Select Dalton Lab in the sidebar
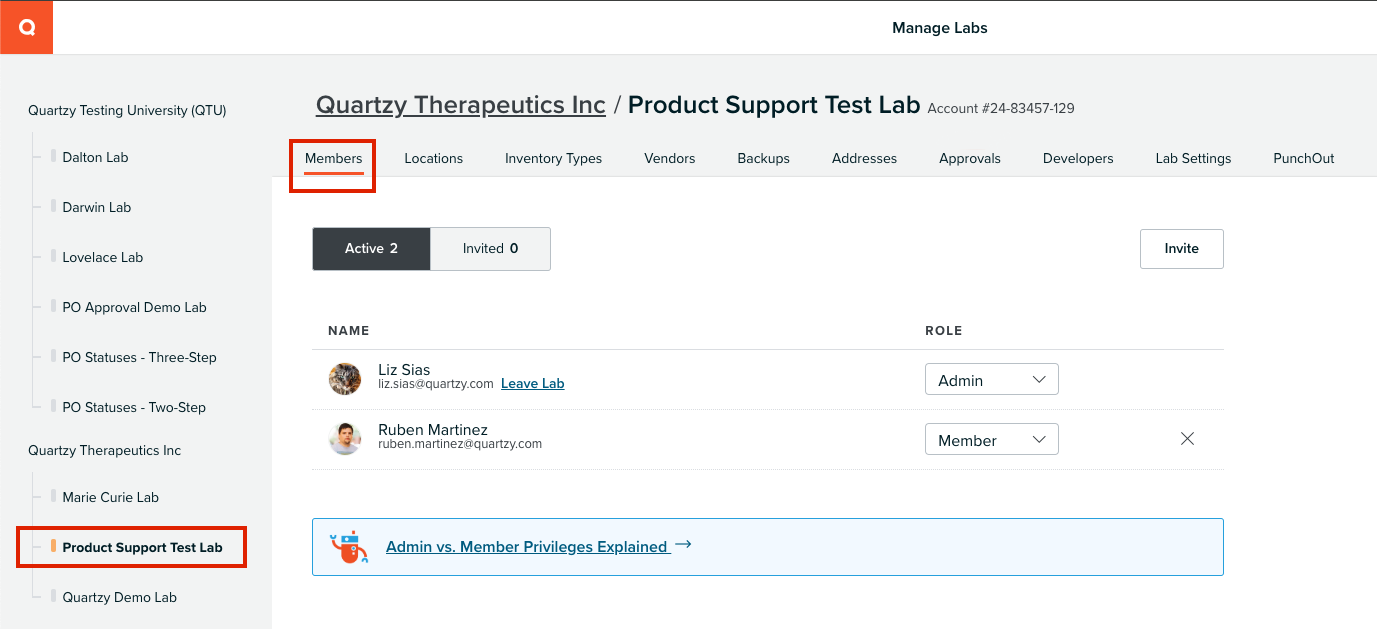 pos(95,157)
